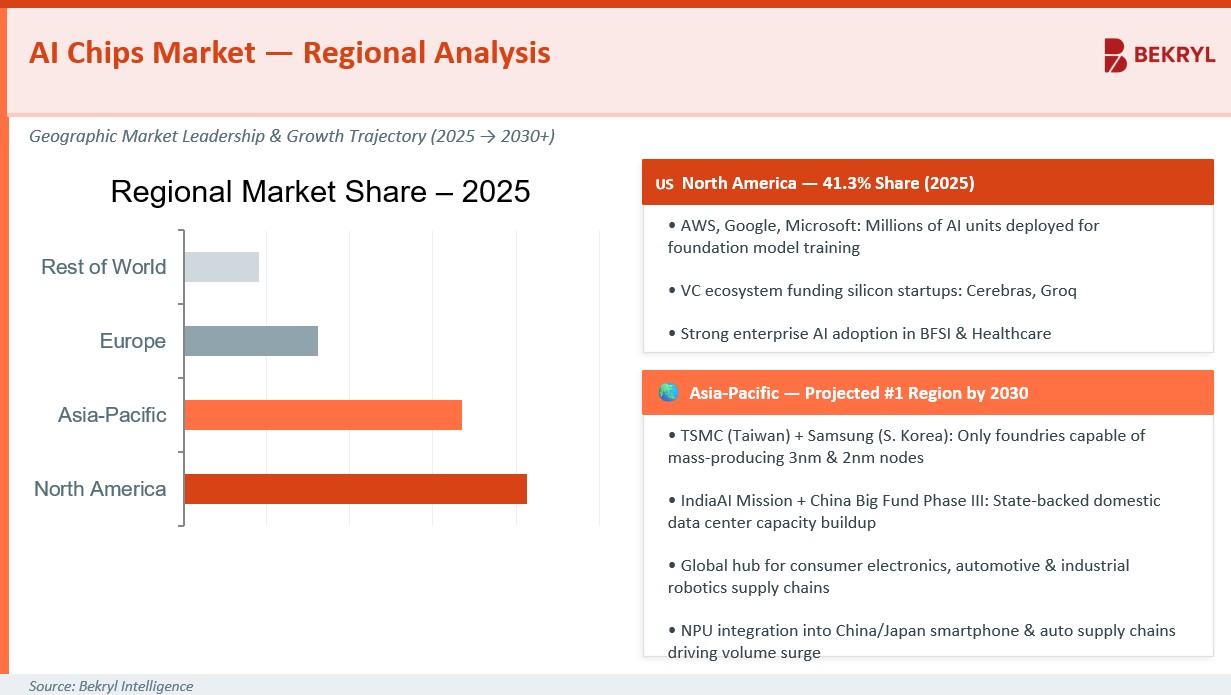Click chart title 'Regional Market Share – 2025'
1231x695 pixels.
click(320, 191)
